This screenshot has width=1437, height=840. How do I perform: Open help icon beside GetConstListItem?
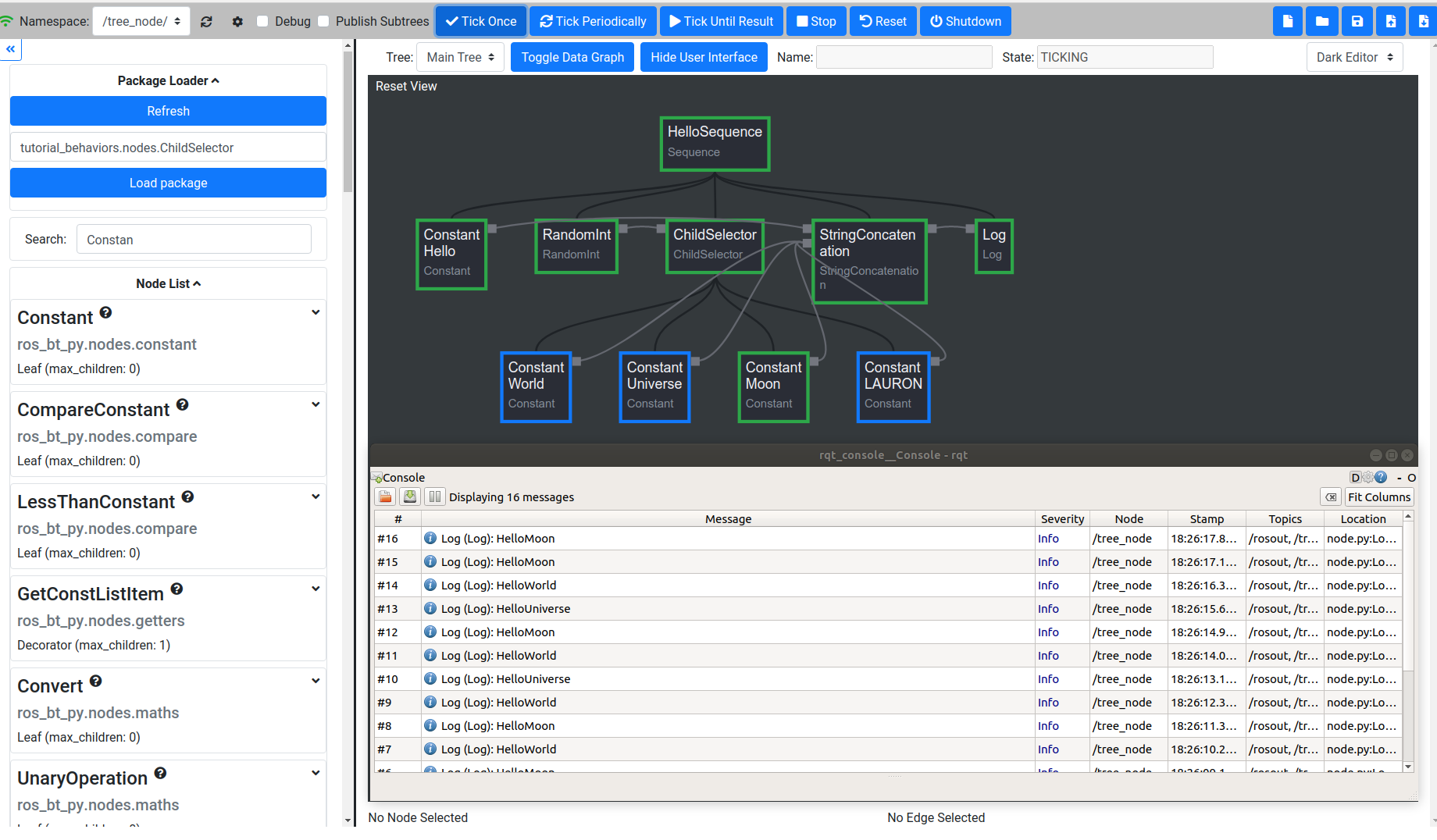[x=177, y=589]
